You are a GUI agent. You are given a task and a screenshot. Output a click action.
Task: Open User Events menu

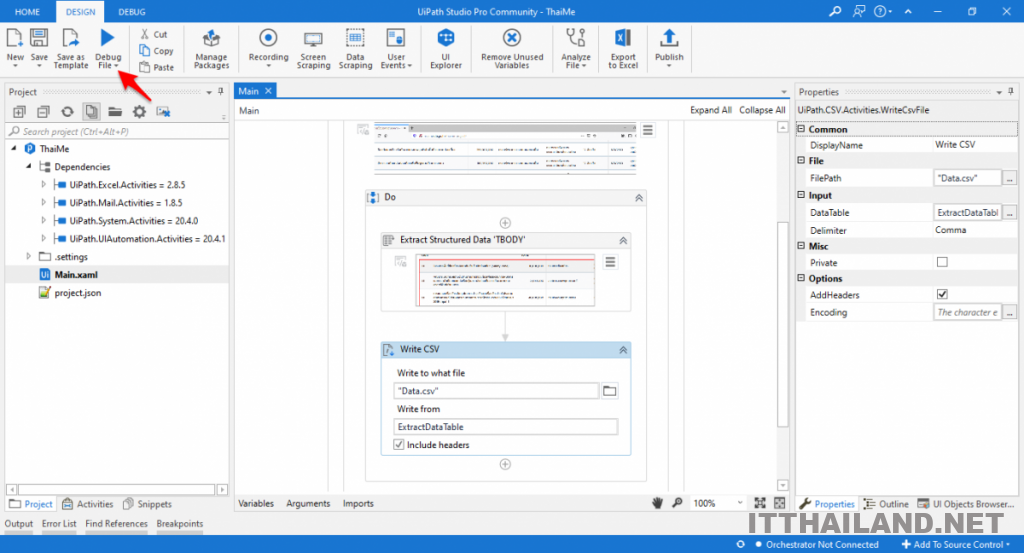coord(396,48)
